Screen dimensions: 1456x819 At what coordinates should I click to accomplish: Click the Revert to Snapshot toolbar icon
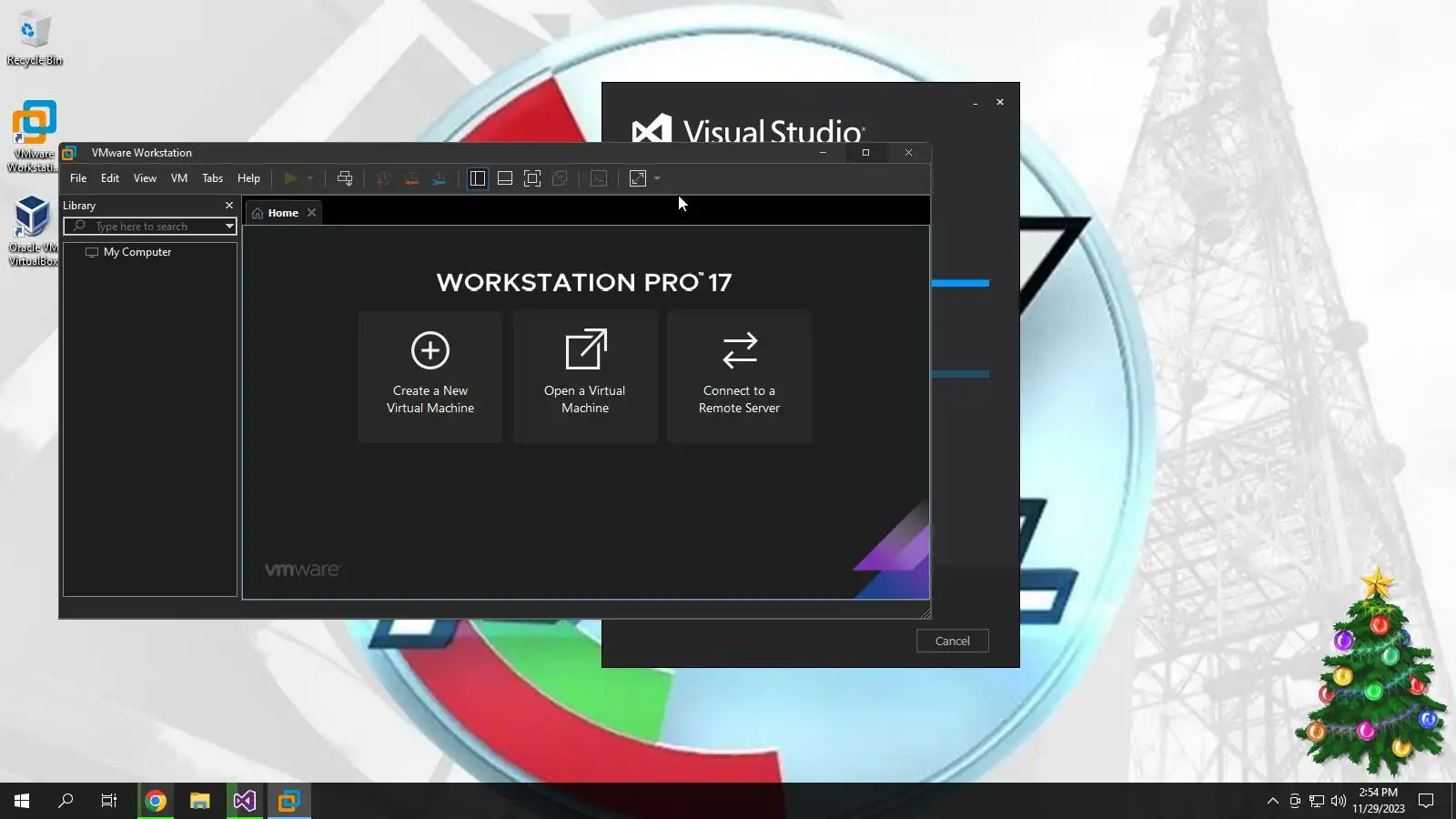411,178
